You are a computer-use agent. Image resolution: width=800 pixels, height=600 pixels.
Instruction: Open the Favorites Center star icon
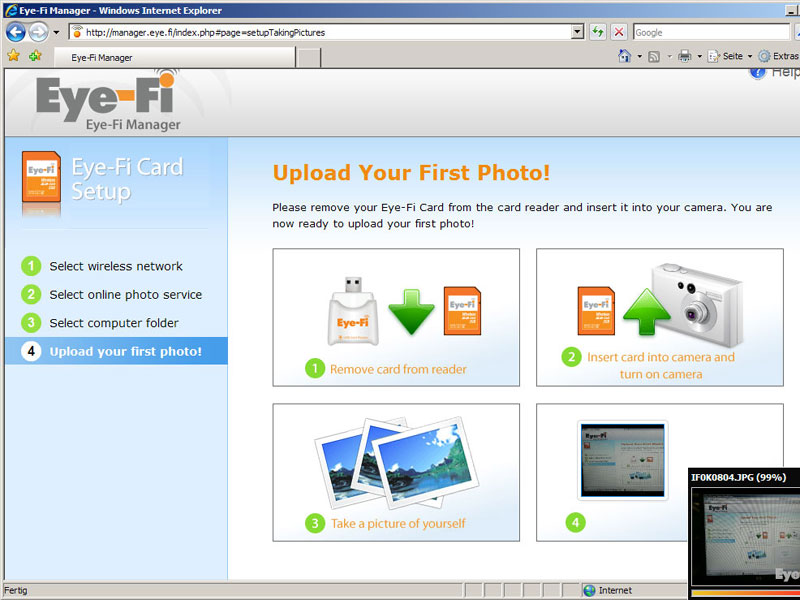[x=14, y=56]
